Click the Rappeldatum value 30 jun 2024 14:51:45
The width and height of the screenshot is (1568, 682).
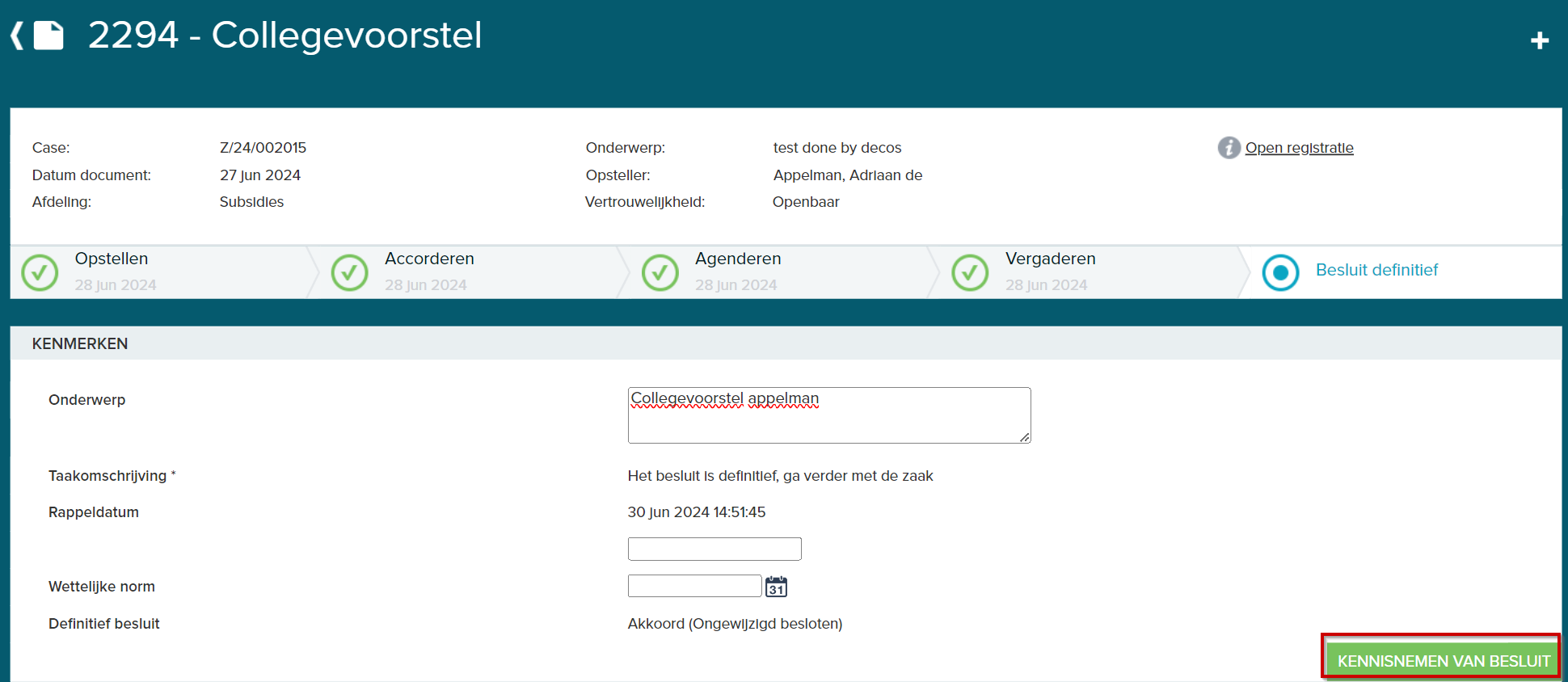pos(696,512)
